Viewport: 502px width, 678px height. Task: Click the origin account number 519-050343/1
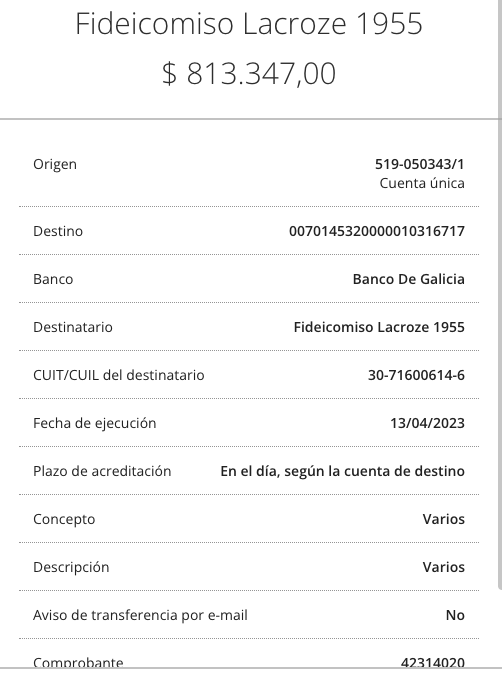[419, 164]
